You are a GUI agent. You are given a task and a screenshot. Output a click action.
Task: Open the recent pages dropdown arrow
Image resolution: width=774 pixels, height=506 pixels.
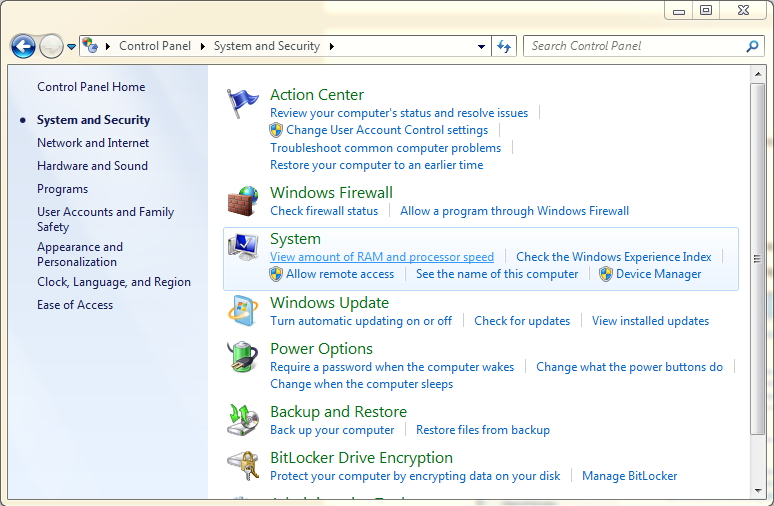(72, 46)
